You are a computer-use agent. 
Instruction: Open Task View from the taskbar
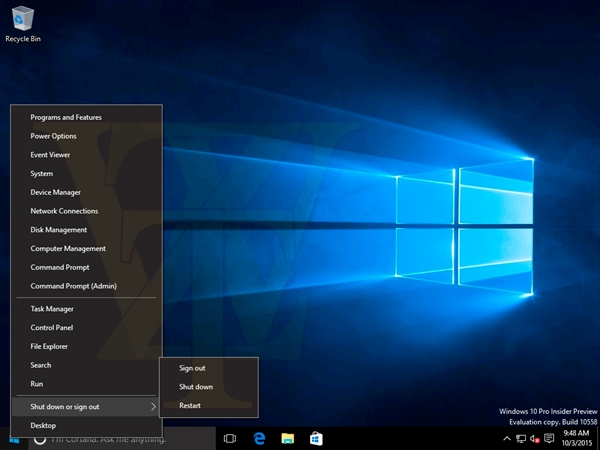pyautogui.click(x=230, y=439)
